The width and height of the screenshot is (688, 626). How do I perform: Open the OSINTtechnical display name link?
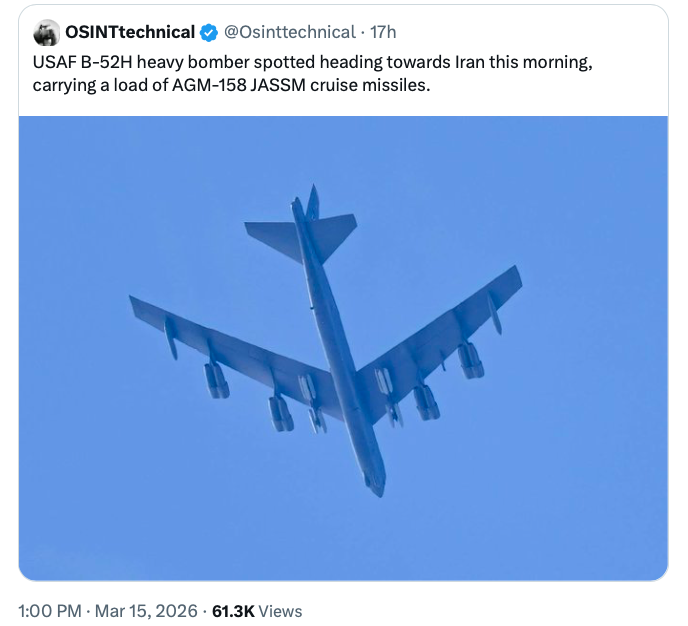[130, 33]
